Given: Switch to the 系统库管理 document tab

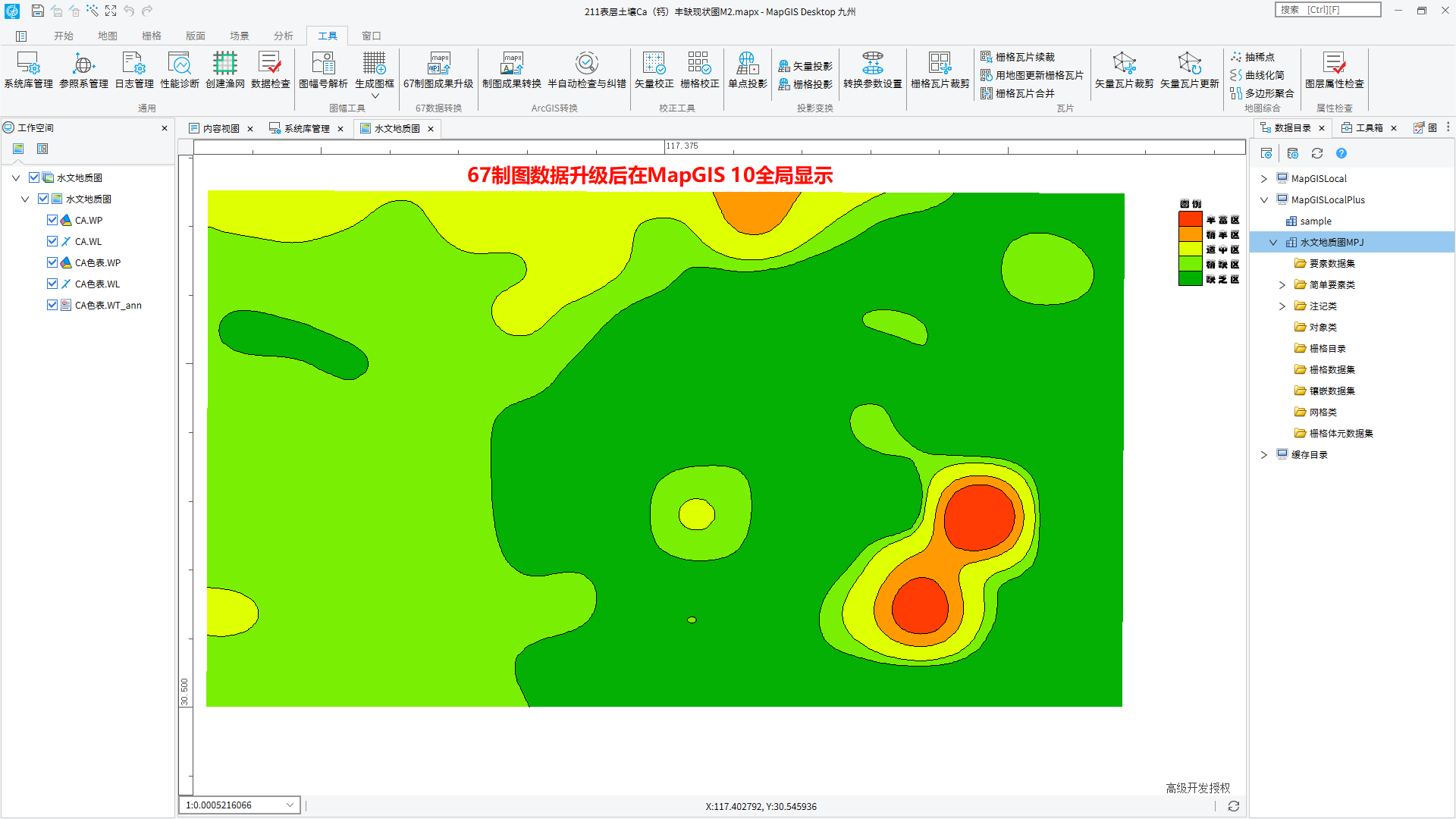Looking at the screenshot, I should [306, 128].
